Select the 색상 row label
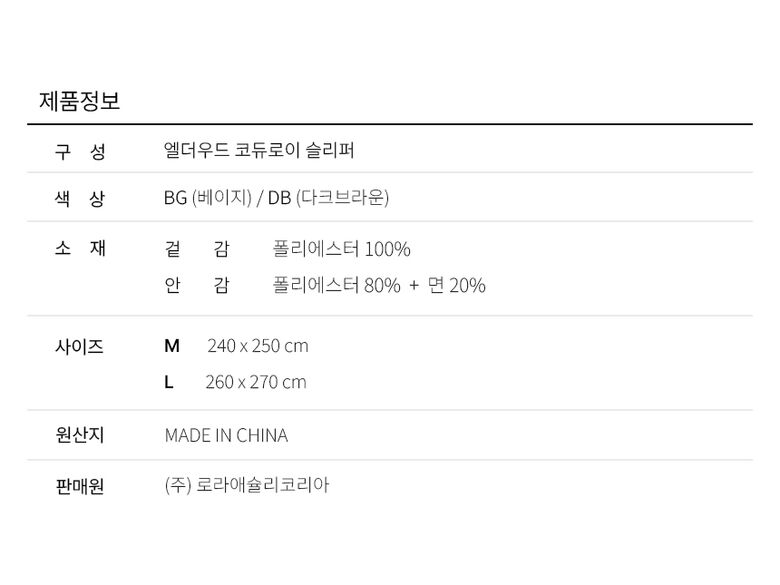780x585 pixels. 79,198
